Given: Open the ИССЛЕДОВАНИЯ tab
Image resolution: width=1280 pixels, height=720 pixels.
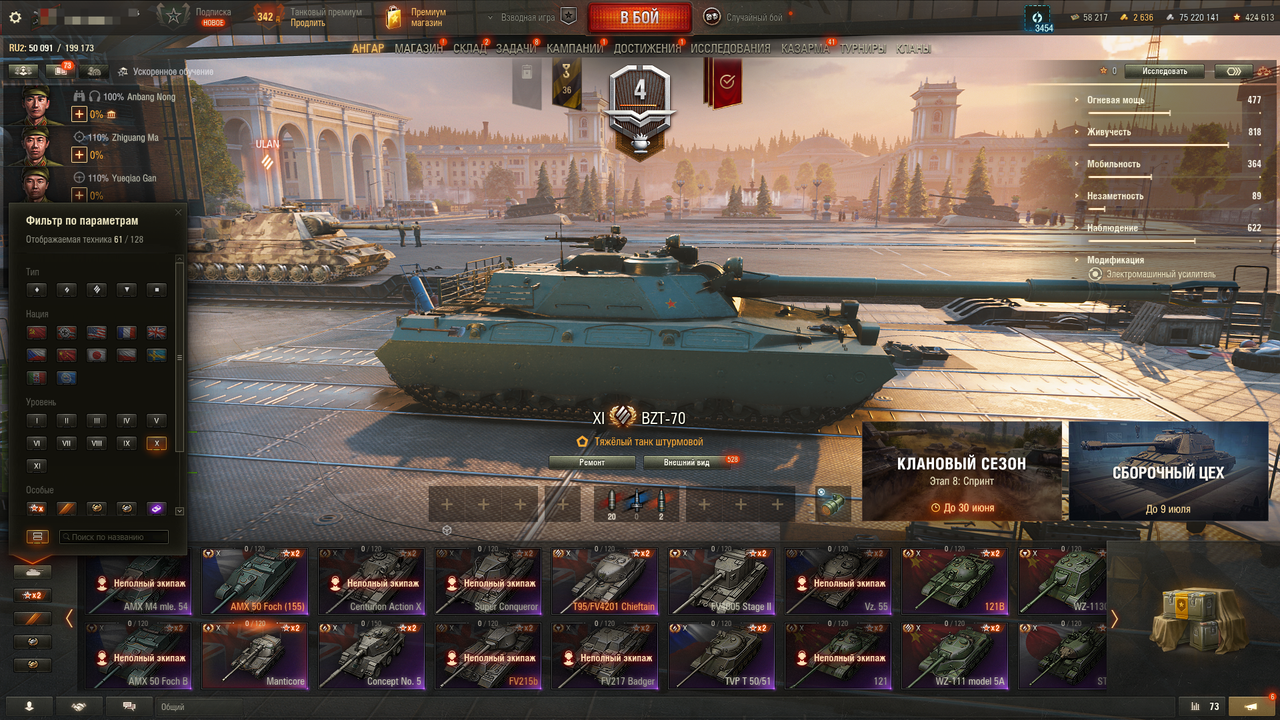Looking at the screenshot, I should [x=730, y=48].
